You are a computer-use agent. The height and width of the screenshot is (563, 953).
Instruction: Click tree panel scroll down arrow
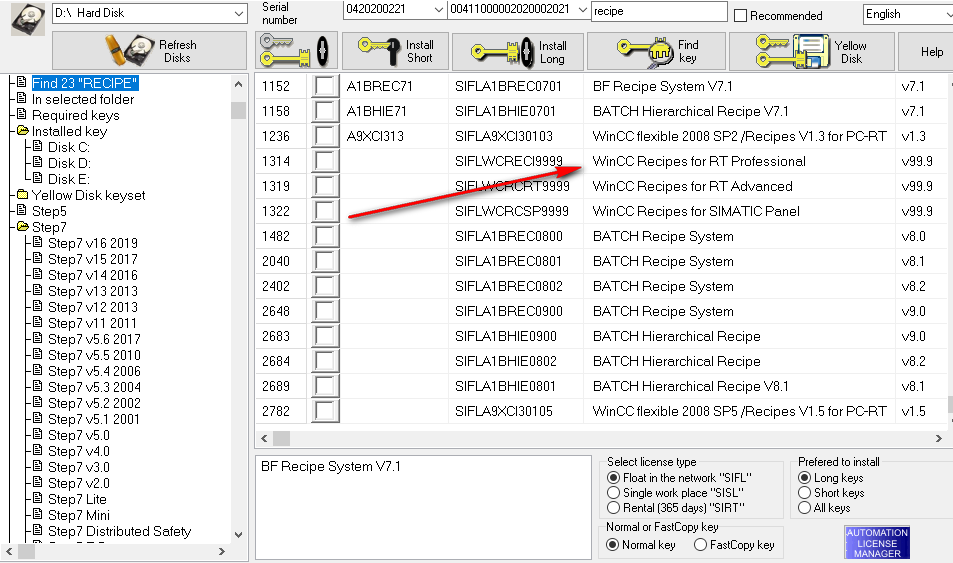click(x=238, y=534)
